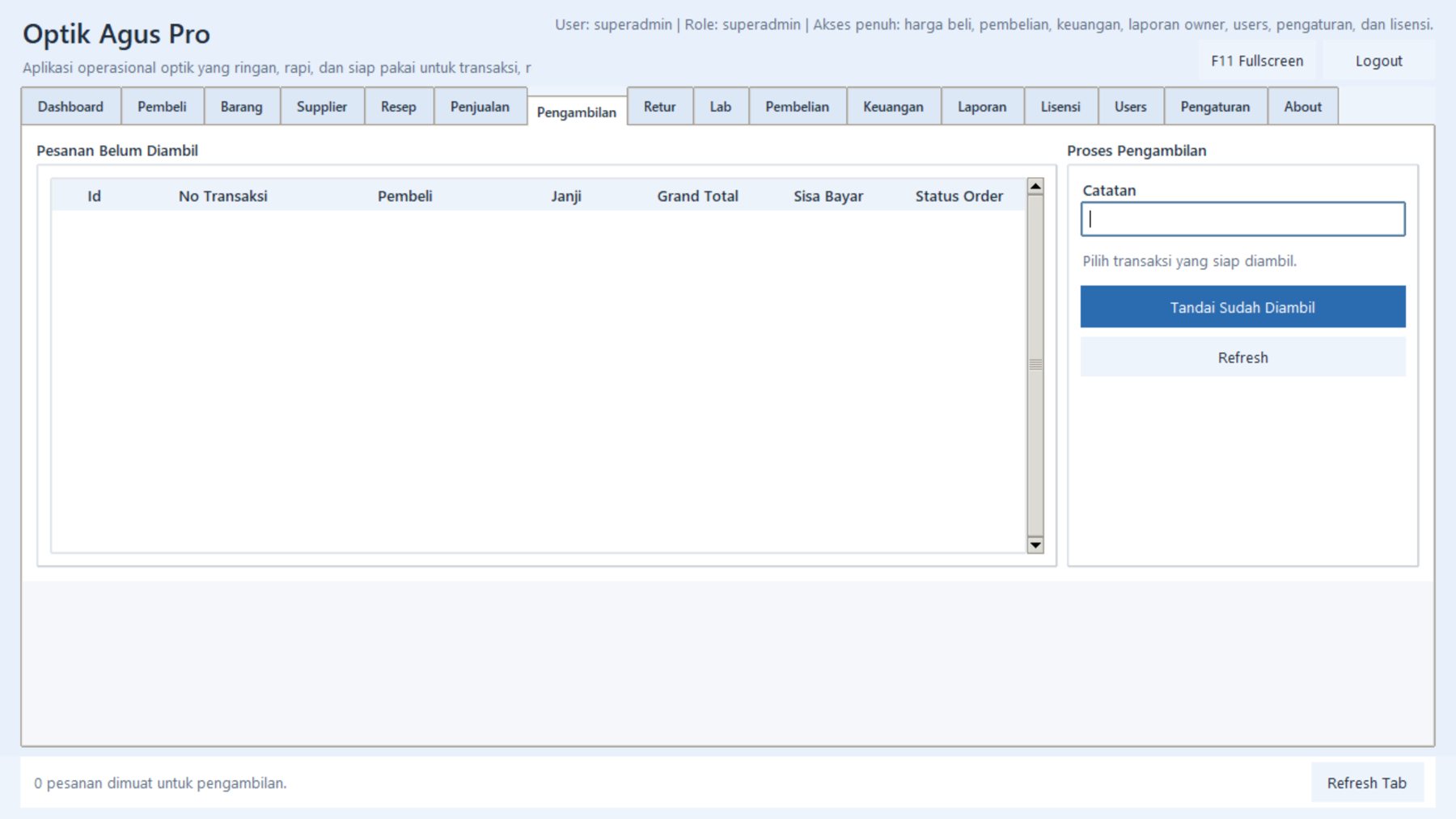1456x819 pixels.
Task: Click the Grand Total column header
Action: (x=697, y=196)
